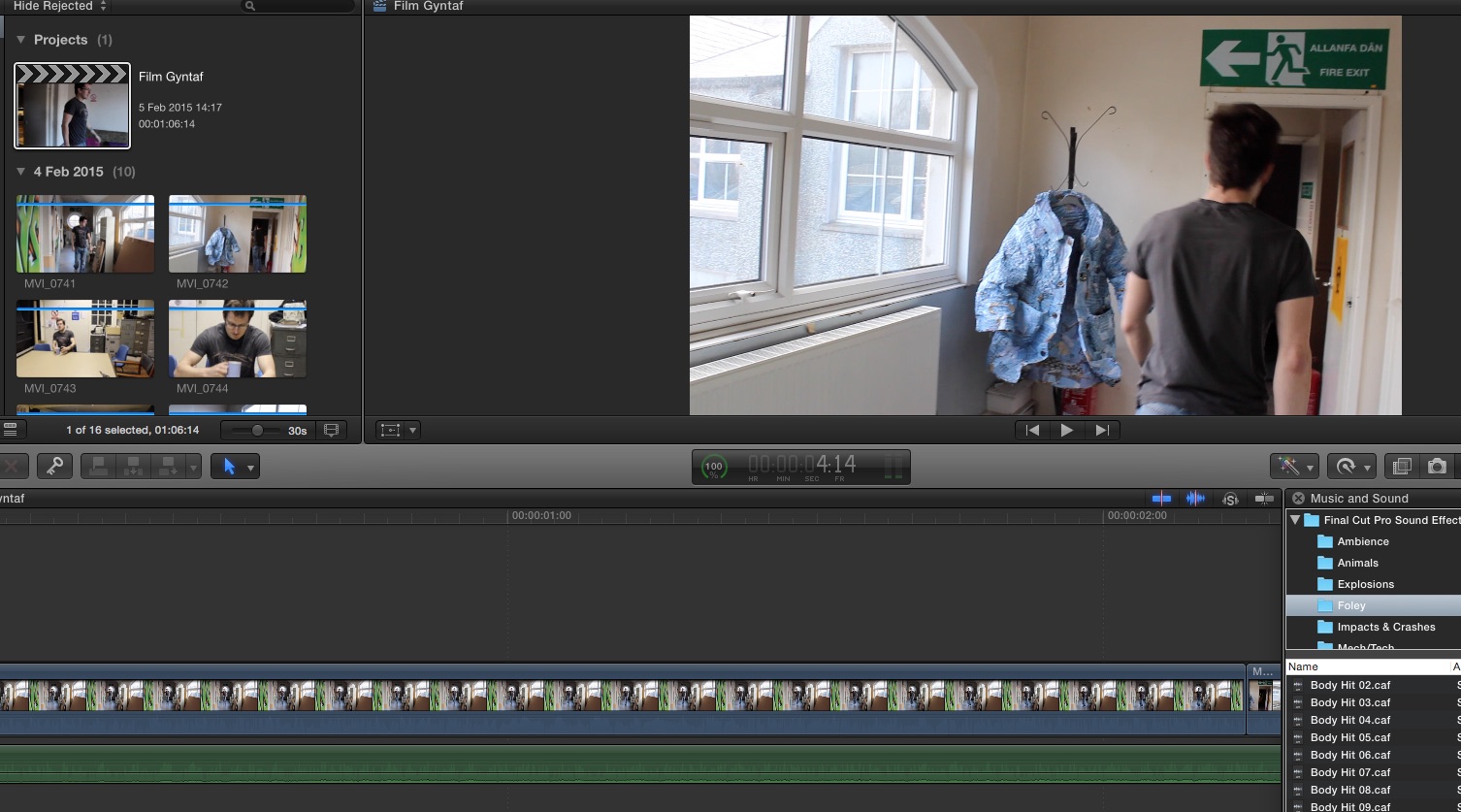This screenshot has width=1461, height=812.
Task: Jump to the next edit point
Action: pos(1101,430)
